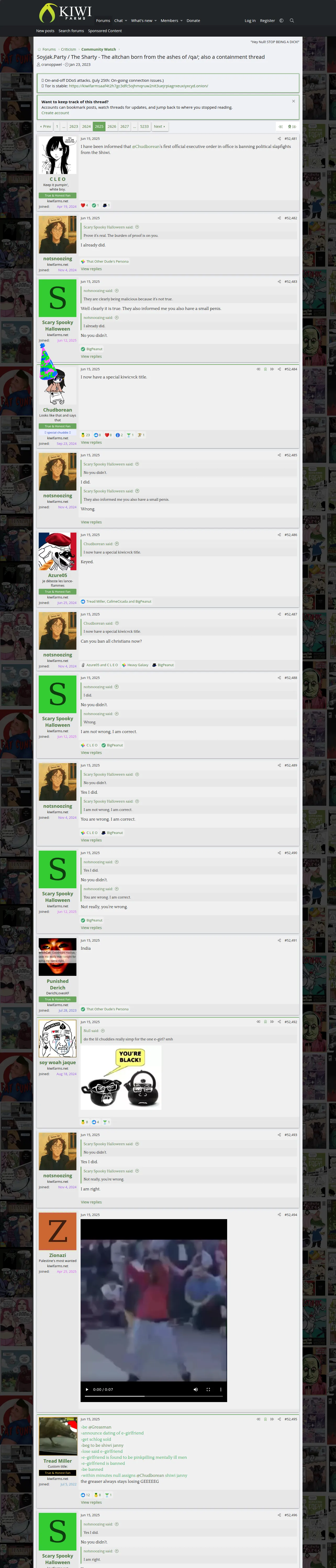Go to page 2624
Screen dimensions: 336x1568
point(87,126)
